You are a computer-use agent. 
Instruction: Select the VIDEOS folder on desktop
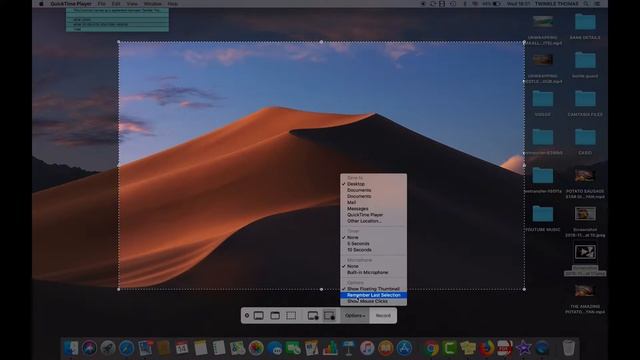point(542,99)
